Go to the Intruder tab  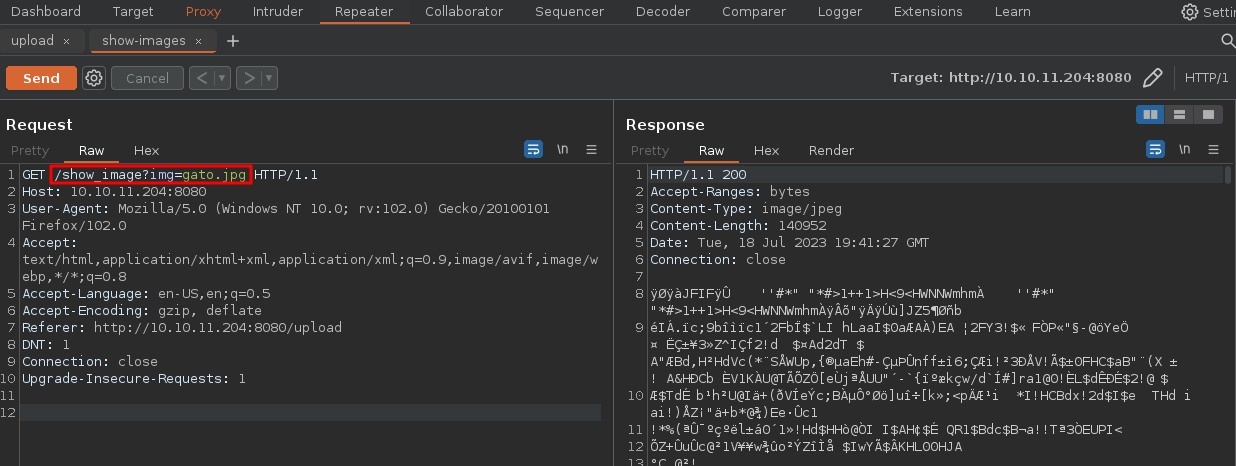pyautogui.click(x=277, y=12)
